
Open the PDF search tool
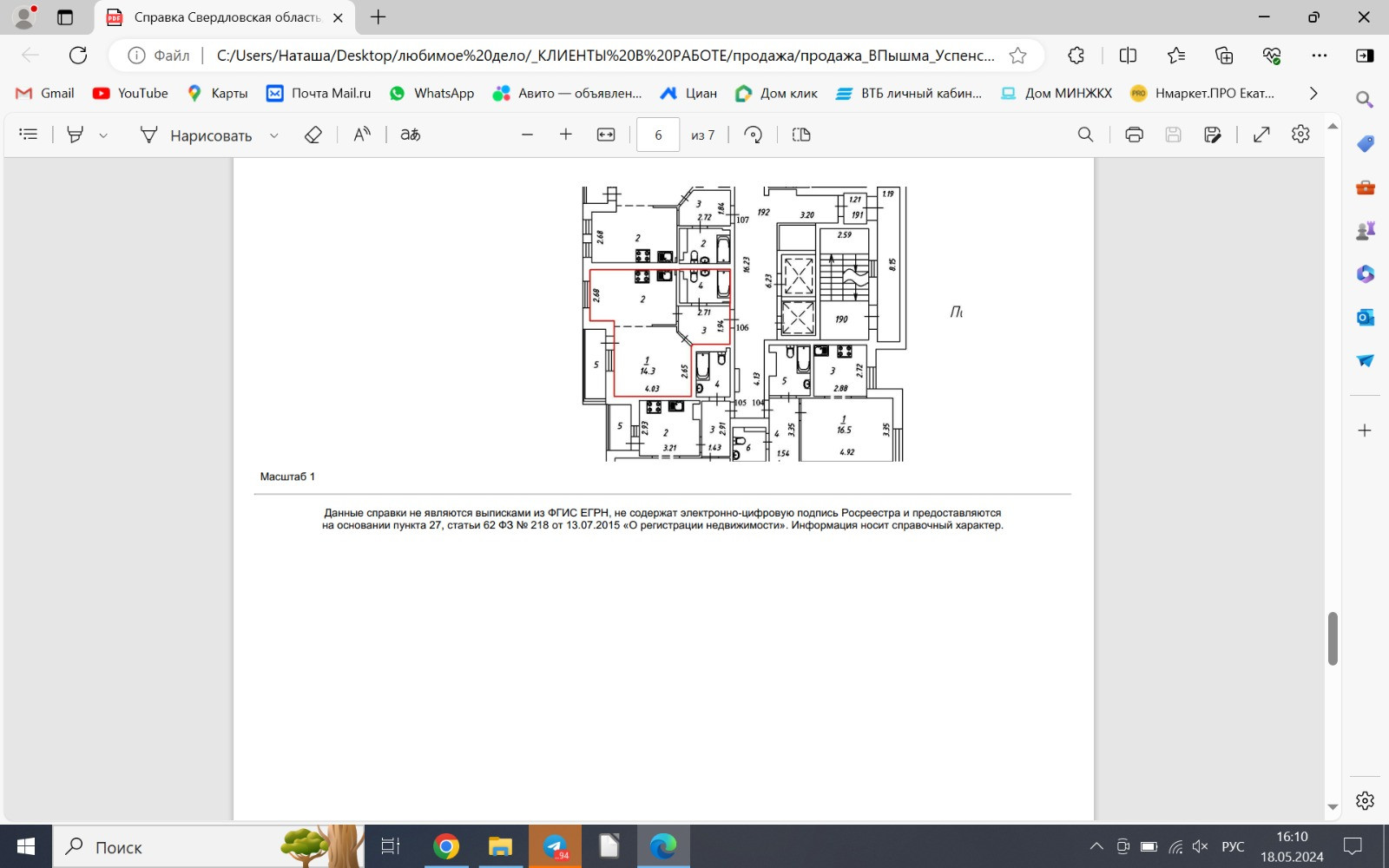[1085, 135]
